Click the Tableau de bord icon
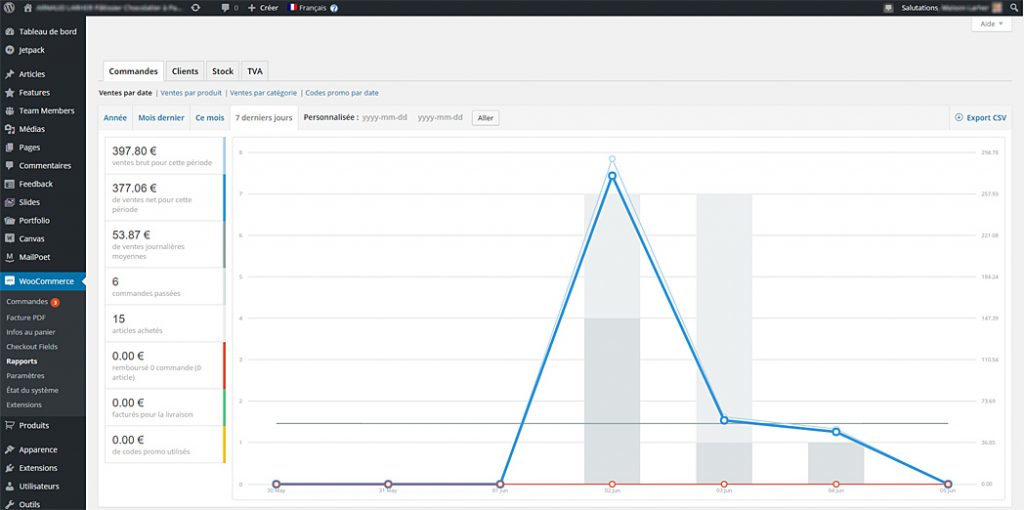 [x=9, y=31]
